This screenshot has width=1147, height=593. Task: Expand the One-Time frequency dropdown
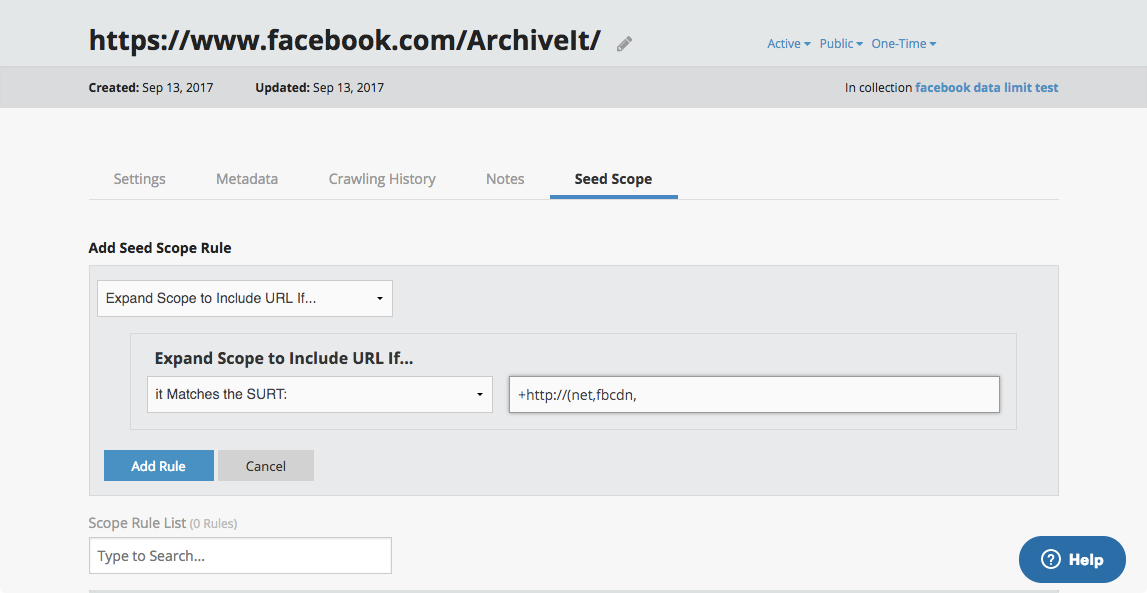point(903,44)
